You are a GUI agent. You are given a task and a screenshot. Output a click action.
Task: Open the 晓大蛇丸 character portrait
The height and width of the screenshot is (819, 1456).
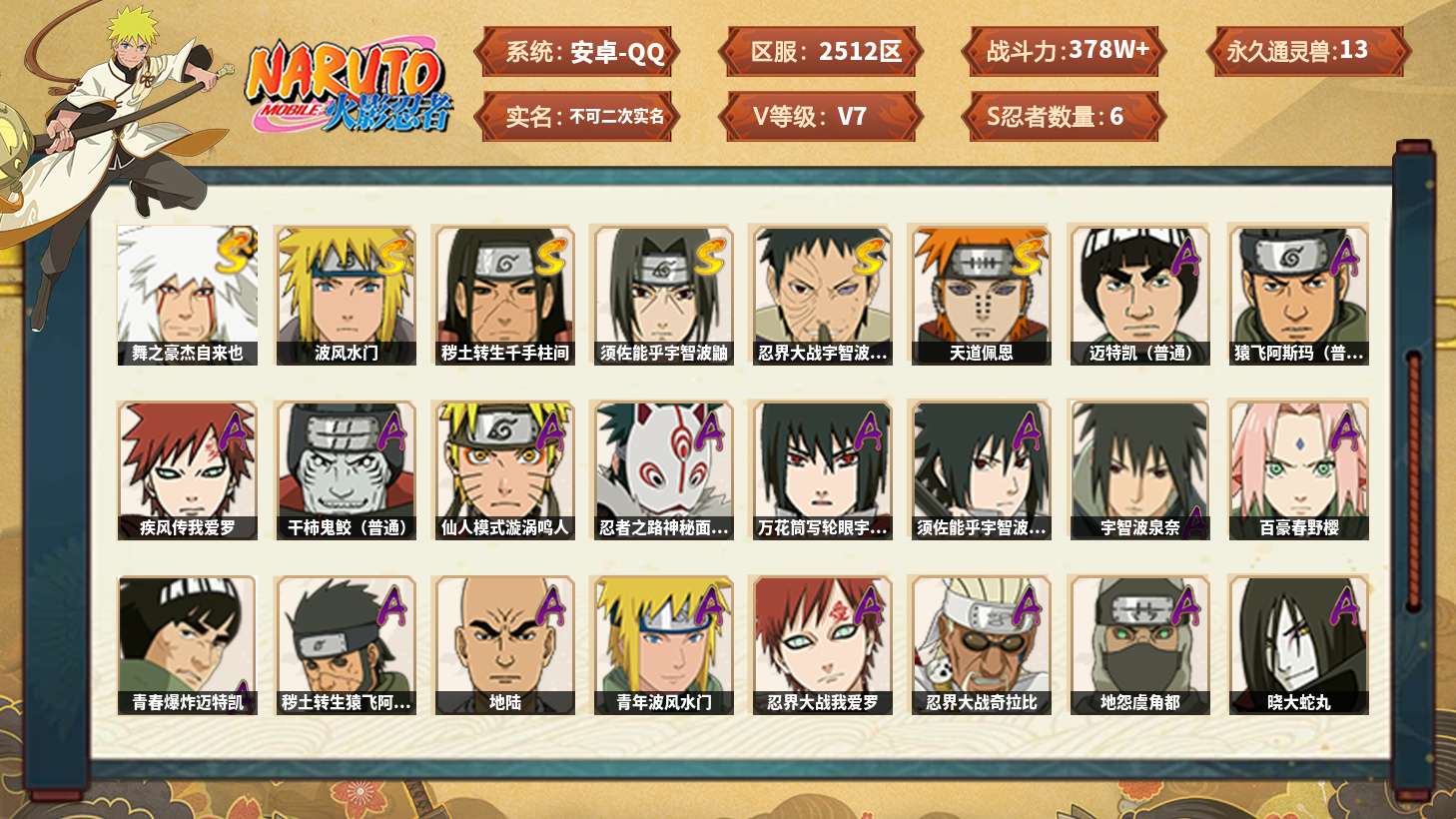tap(1298, 645)
